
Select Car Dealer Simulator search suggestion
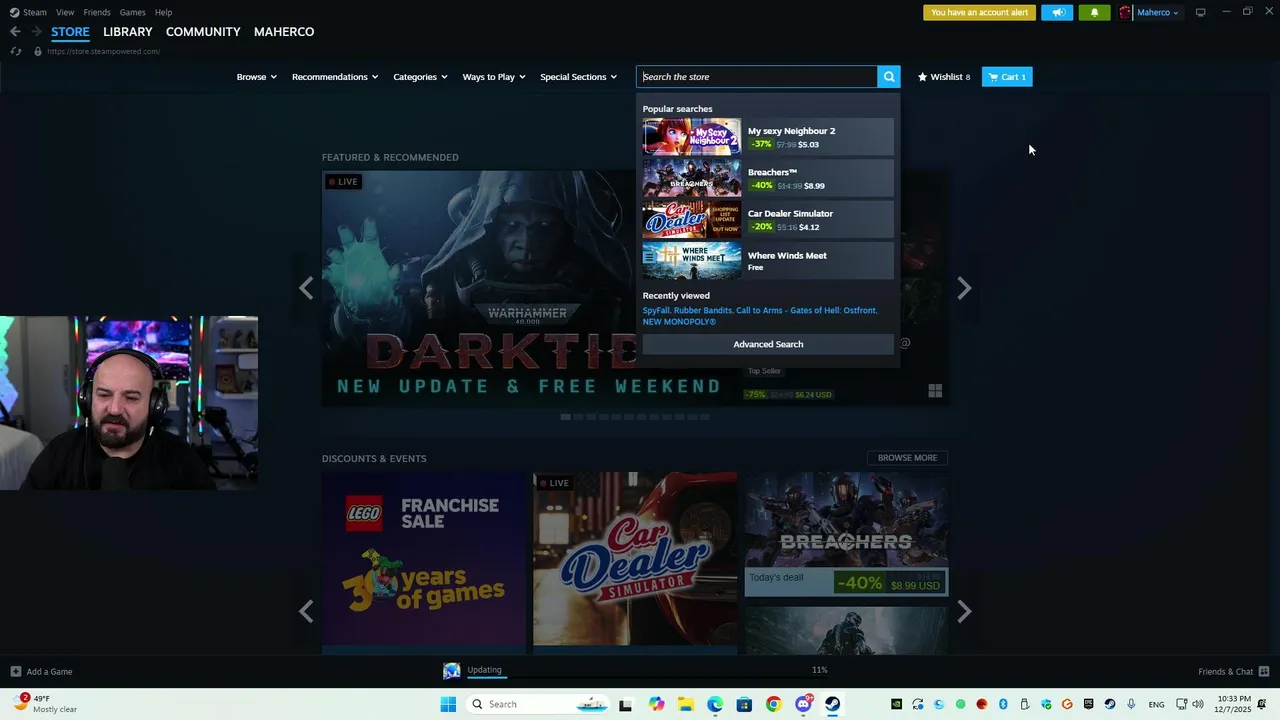[768, 220]
